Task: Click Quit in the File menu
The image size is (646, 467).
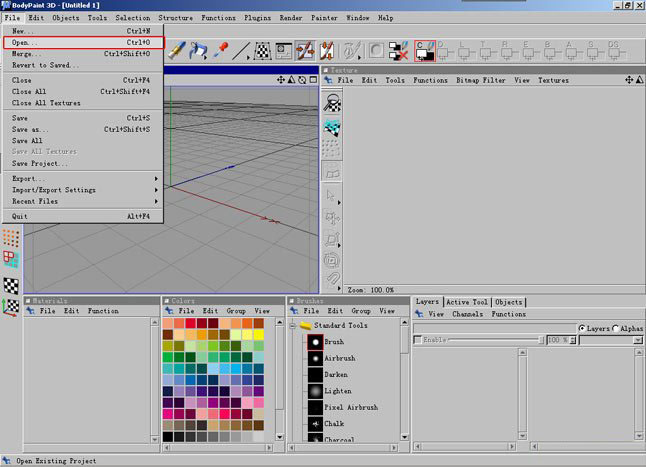Action: pyautogui.click(x=83, y=216)
